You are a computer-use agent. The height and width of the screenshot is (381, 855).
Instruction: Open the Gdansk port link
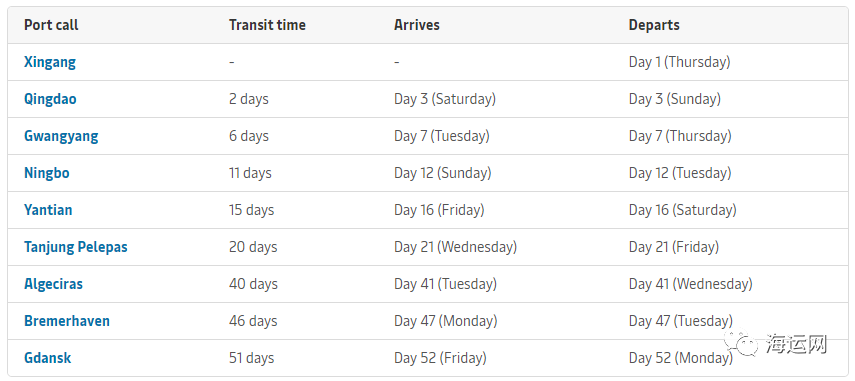47,358
